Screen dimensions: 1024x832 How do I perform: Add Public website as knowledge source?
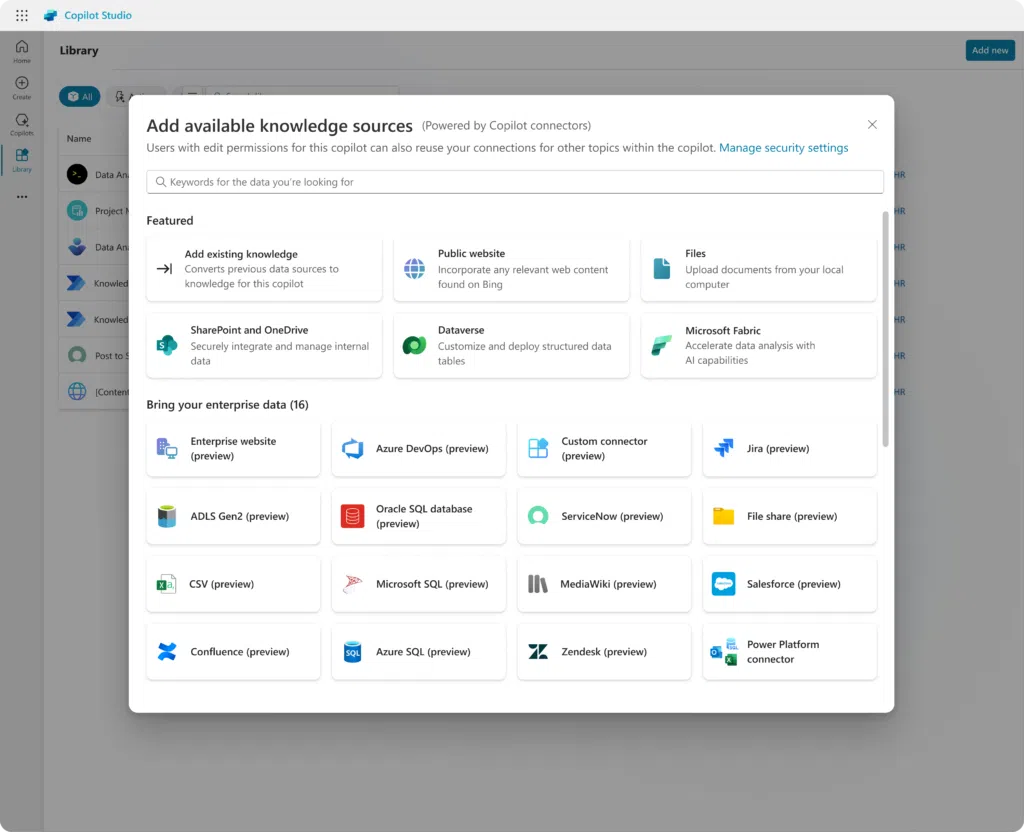coord(510,268)
